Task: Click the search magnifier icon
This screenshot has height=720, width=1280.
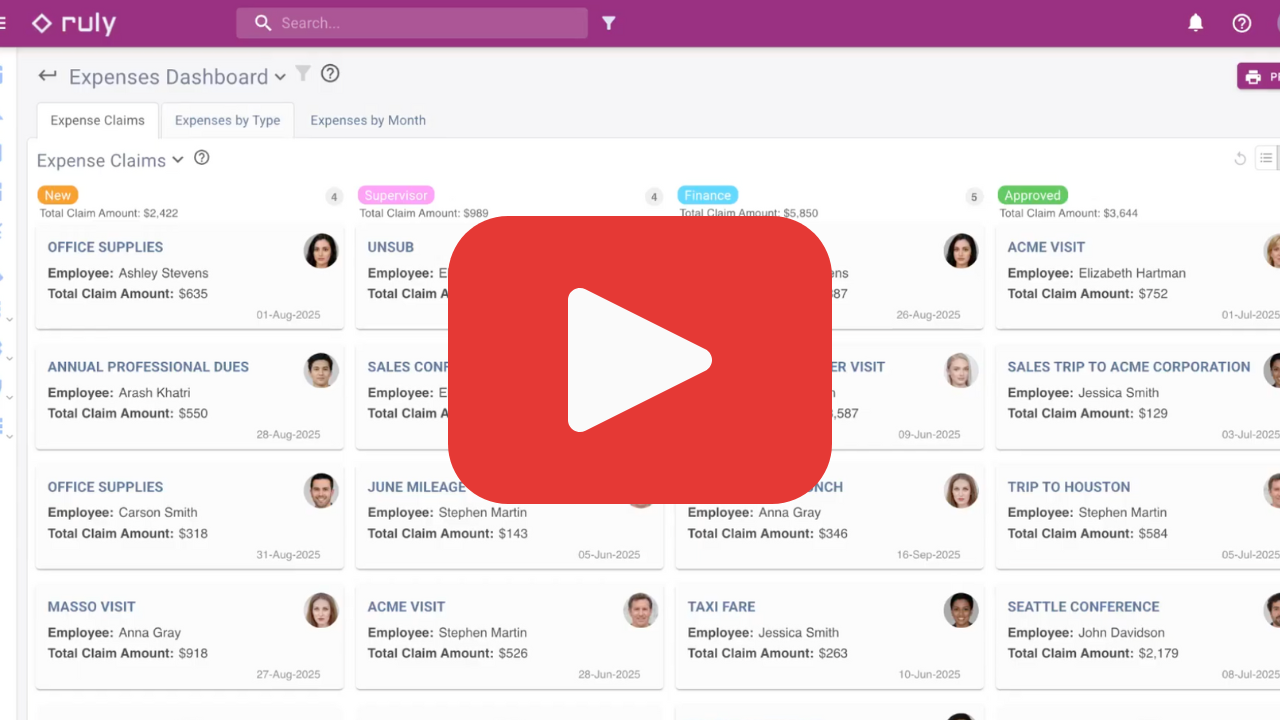Action: click(263, 22)
